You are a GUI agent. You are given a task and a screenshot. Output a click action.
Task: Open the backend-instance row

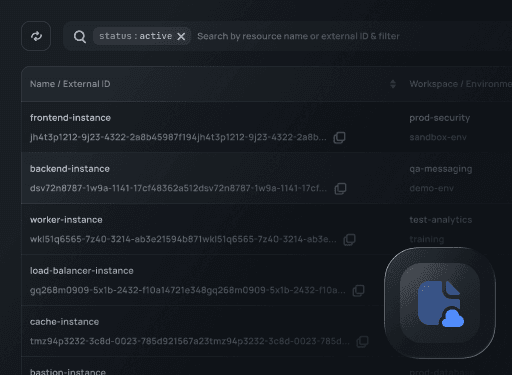point(267,178)
